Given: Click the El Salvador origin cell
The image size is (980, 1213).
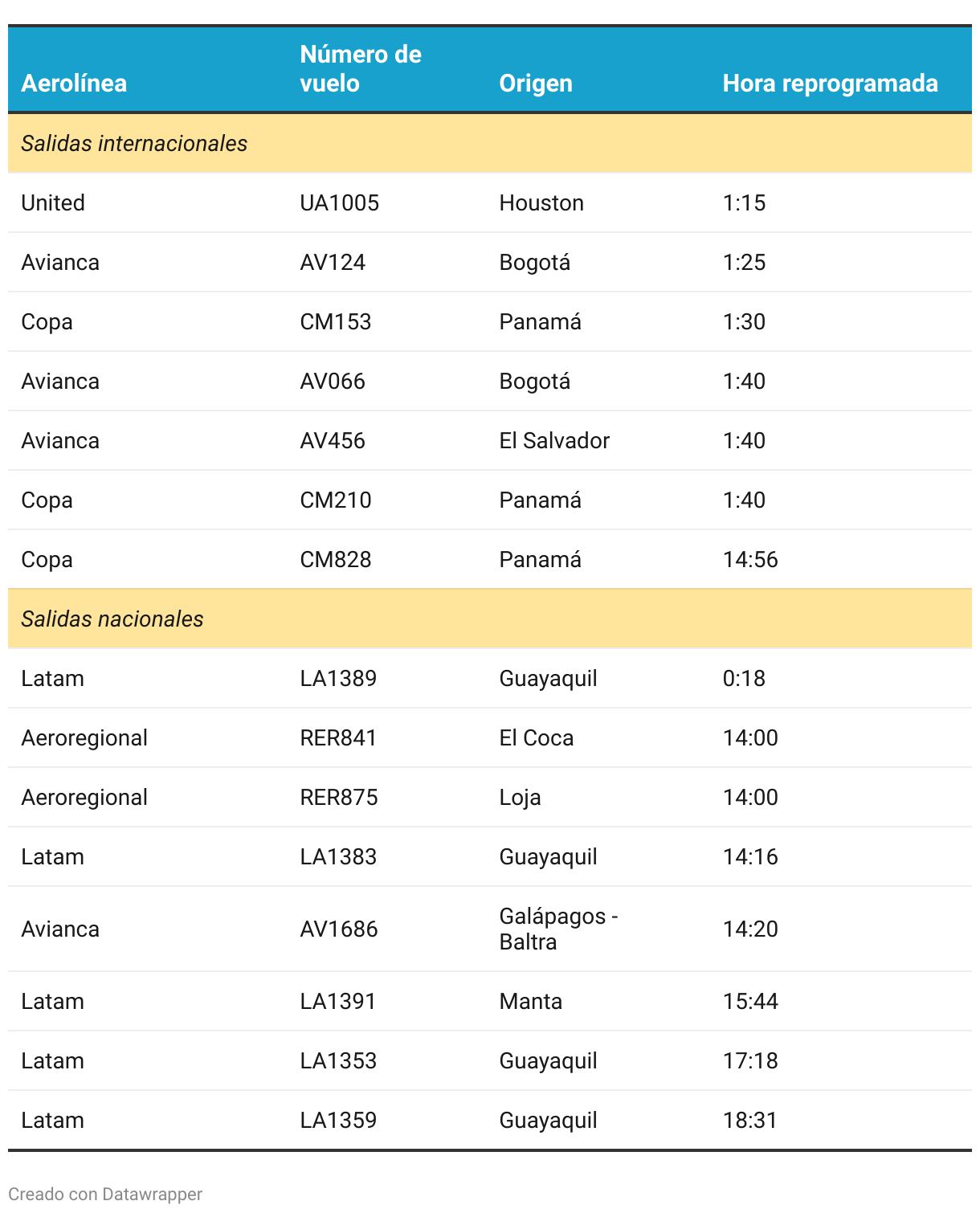Looking at the screenshot, I should coord(554,441).
